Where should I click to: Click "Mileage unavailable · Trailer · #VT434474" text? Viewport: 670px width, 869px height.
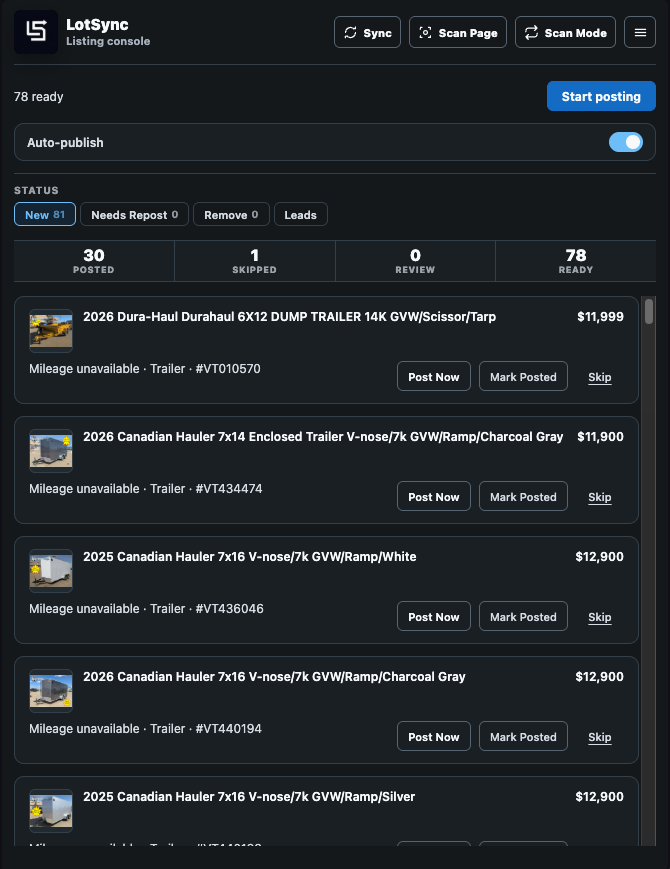click(146, 489)
